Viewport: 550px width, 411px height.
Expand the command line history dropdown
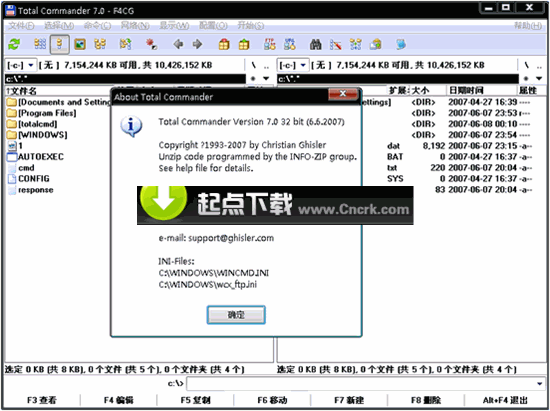(539, 384)
